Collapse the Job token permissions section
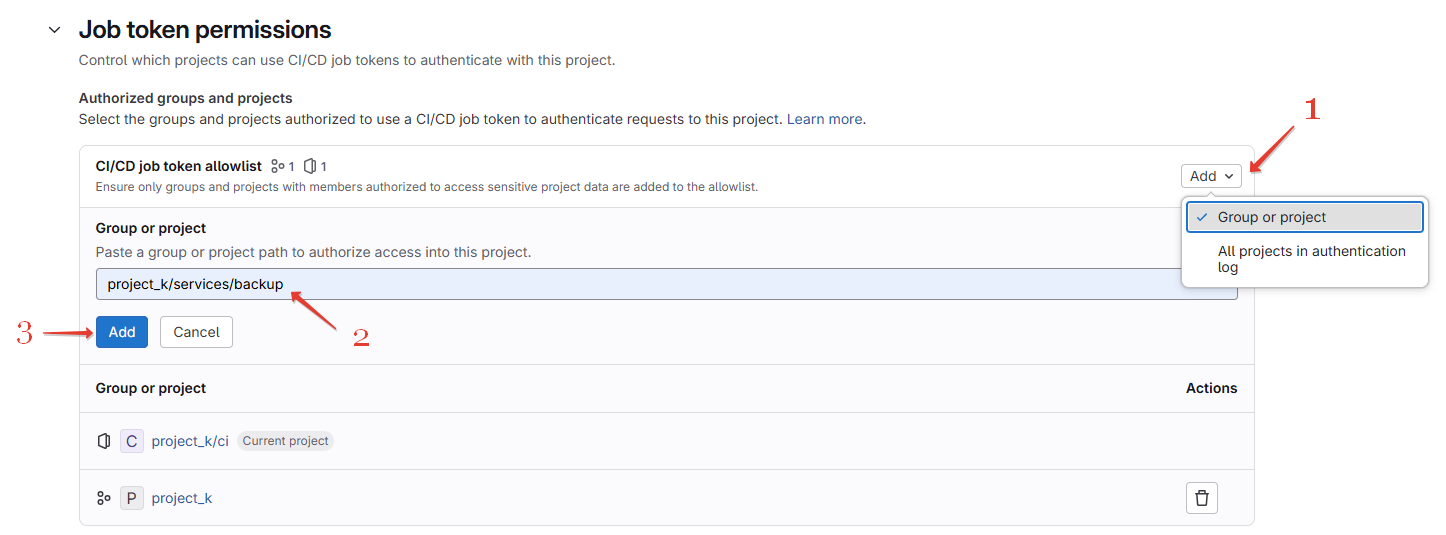Viewport: 1446px width, 535px height. [55, 31]
